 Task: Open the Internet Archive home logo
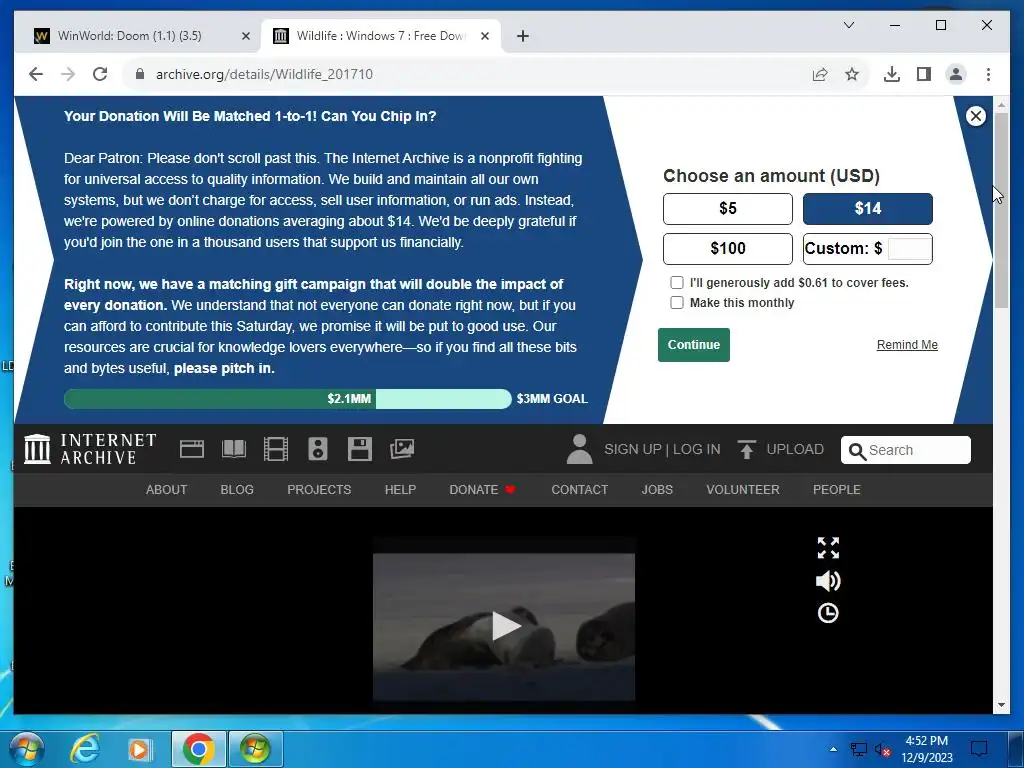click(90, 449)
